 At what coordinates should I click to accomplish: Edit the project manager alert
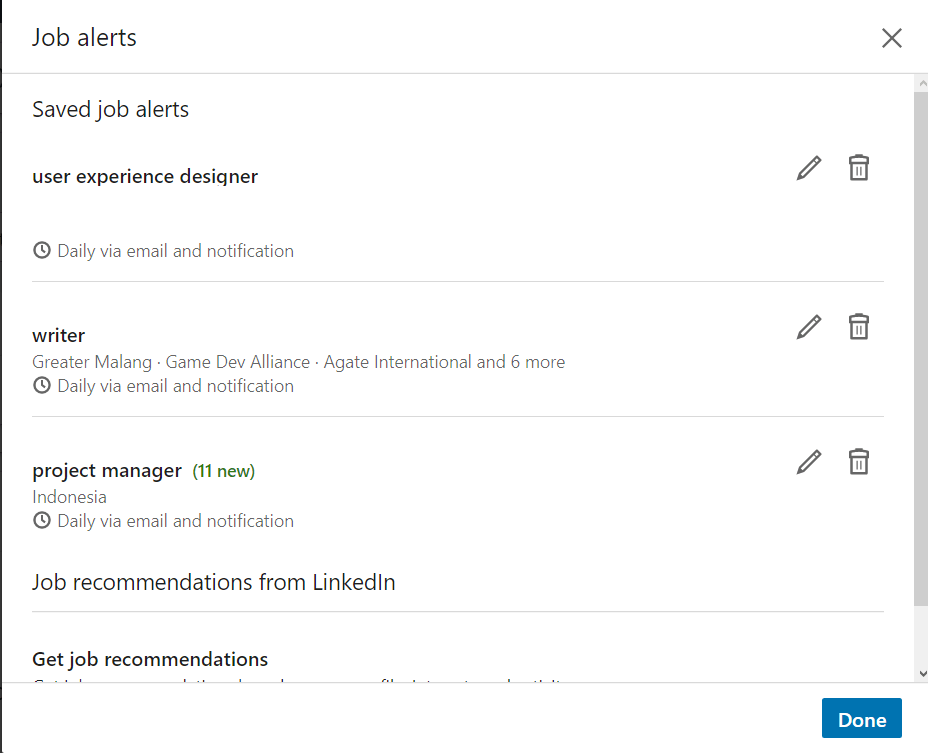pyautogui.click(x=809, y=462)
